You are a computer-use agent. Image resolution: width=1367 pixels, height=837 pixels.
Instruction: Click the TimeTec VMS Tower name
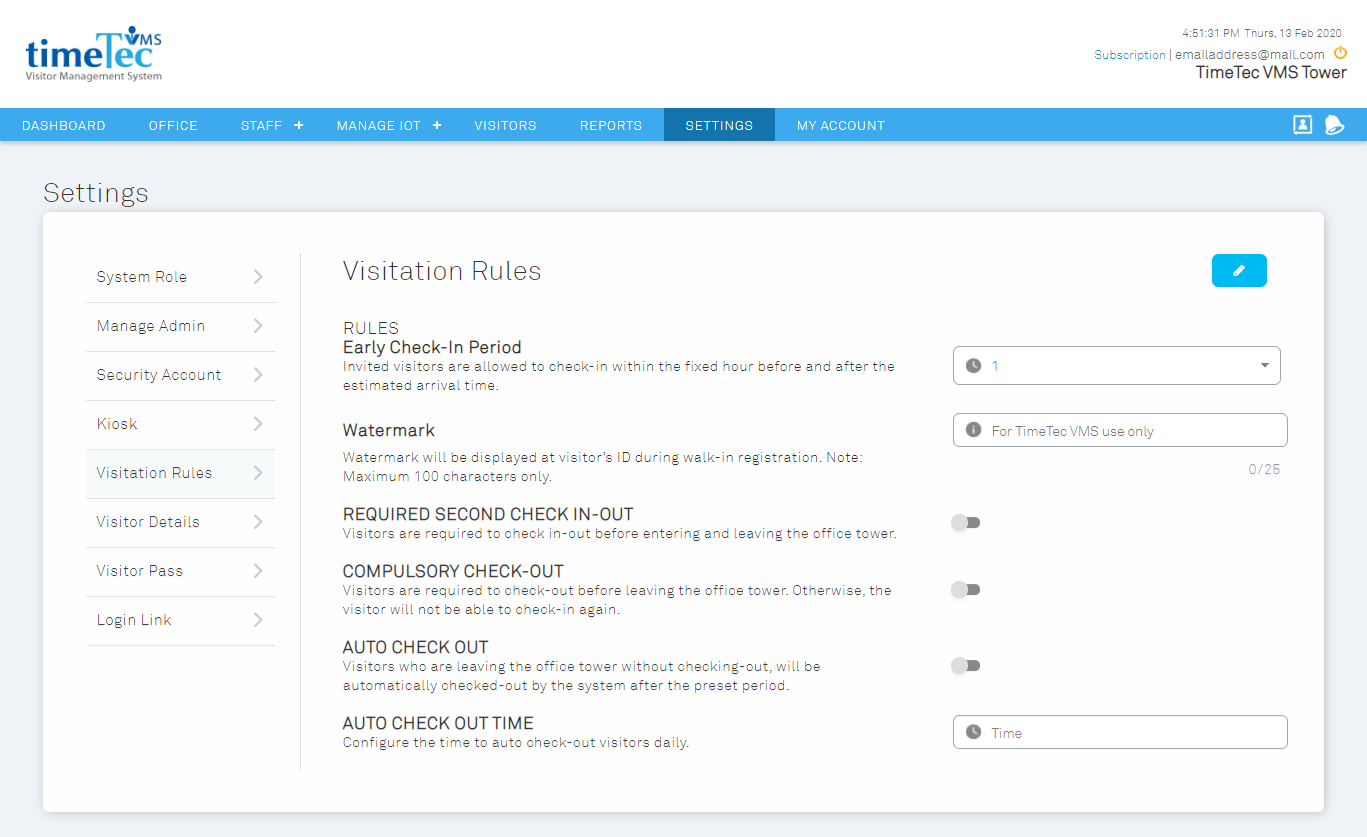[x=1271, y=73]
